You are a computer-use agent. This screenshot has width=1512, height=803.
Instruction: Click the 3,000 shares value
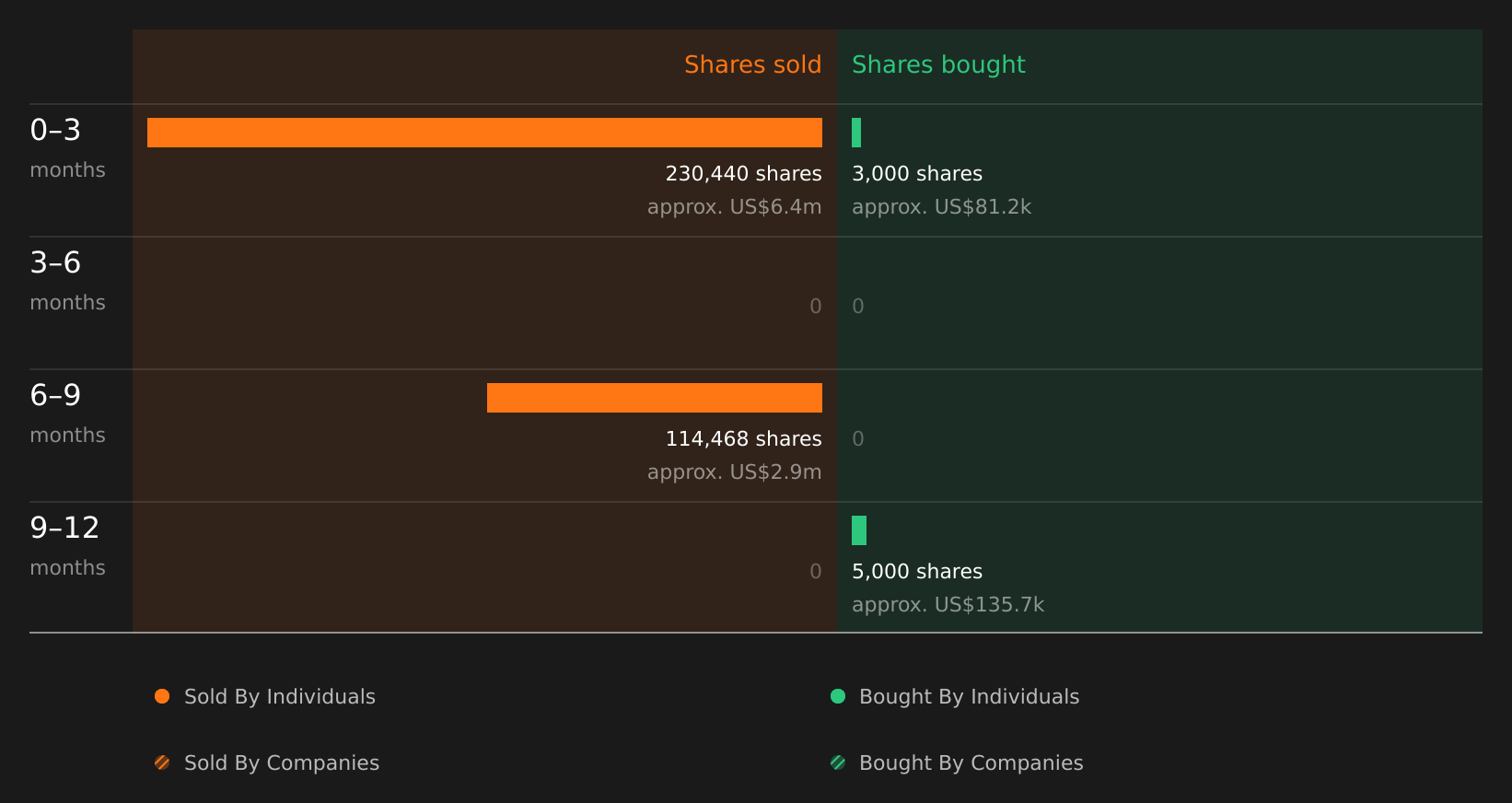[x=917, y=173]
